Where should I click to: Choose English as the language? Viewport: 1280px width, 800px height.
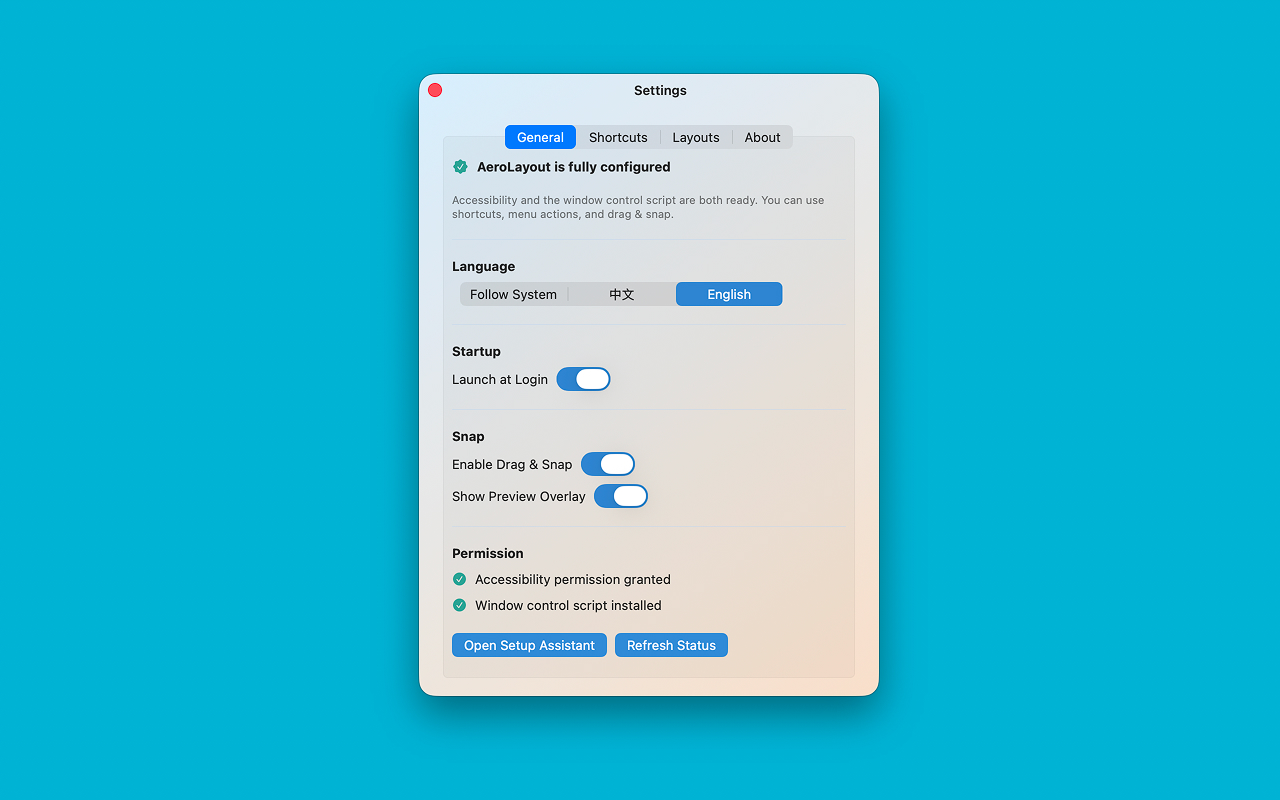coord(729,294)
